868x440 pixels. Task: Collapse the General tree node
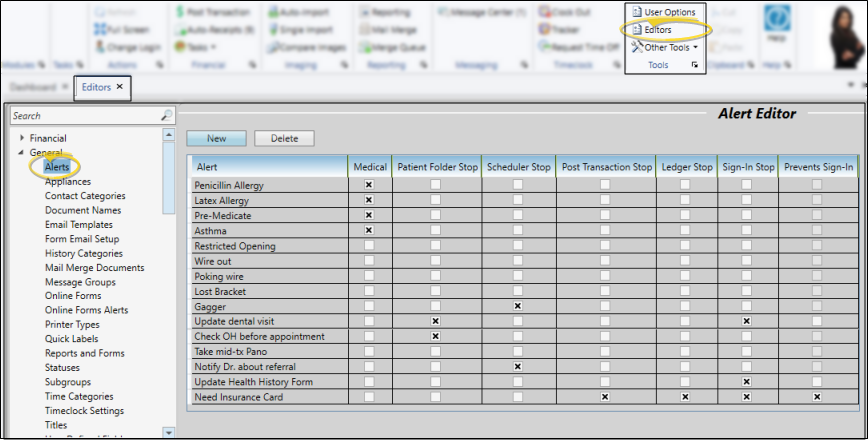pos(20,153)
